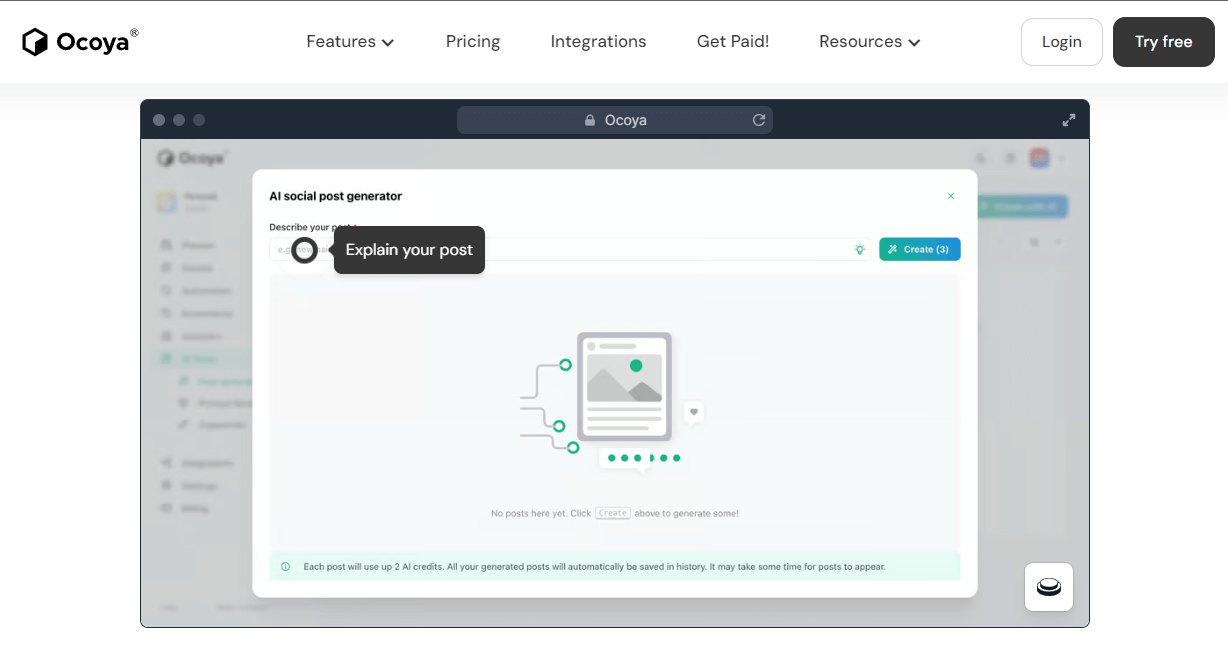Screen dimensions: 1228x650
Task: Click the 'No posts here yet' message
Action: point(615,513)
